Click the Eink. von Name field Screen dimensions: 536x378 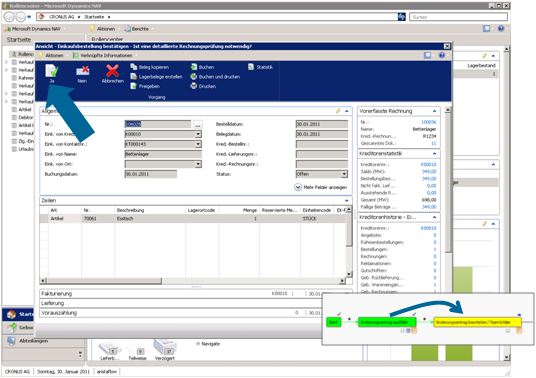tap(163, 154)
